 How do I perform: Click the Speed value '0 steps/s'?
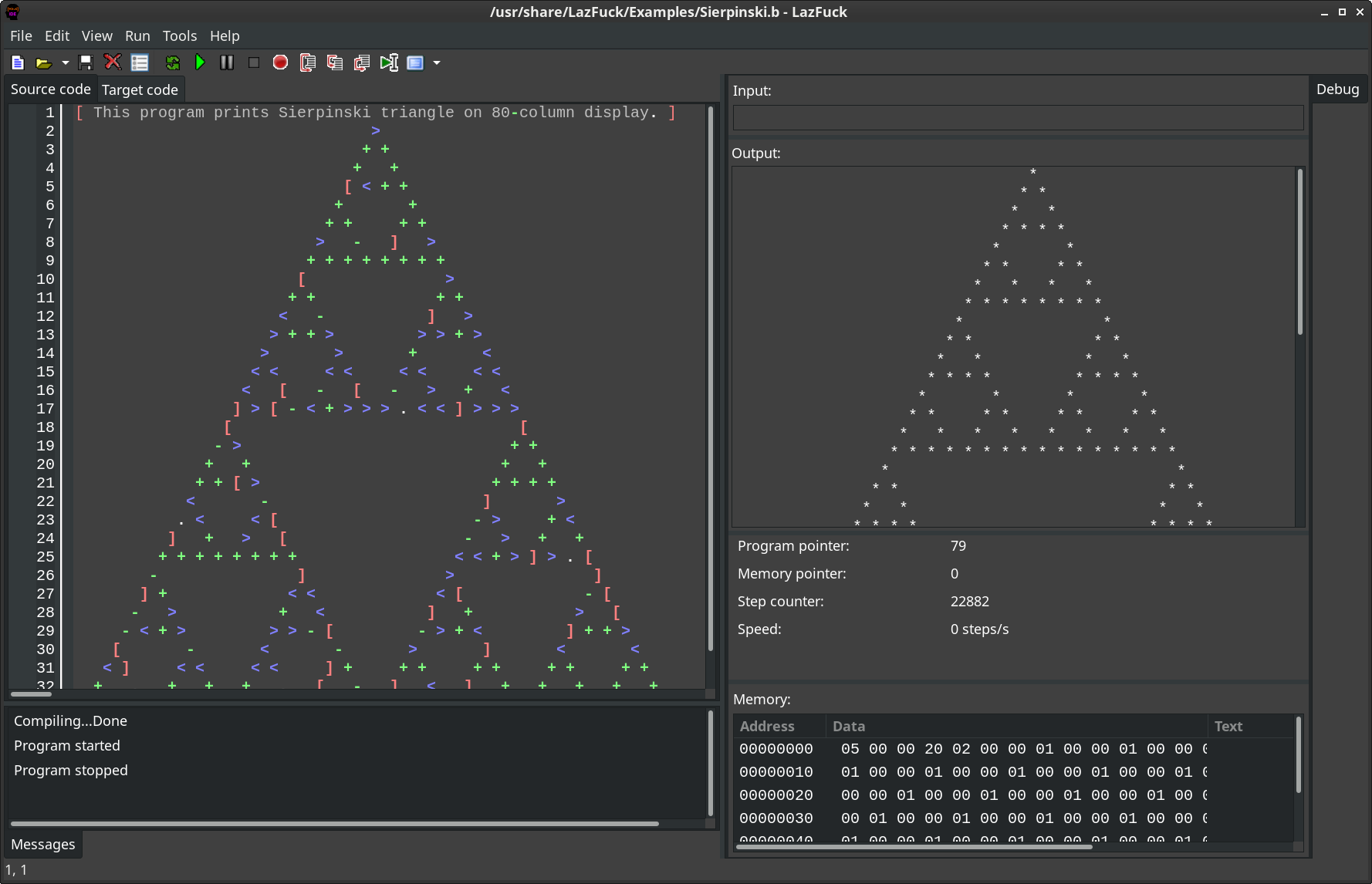click(979, 629)
